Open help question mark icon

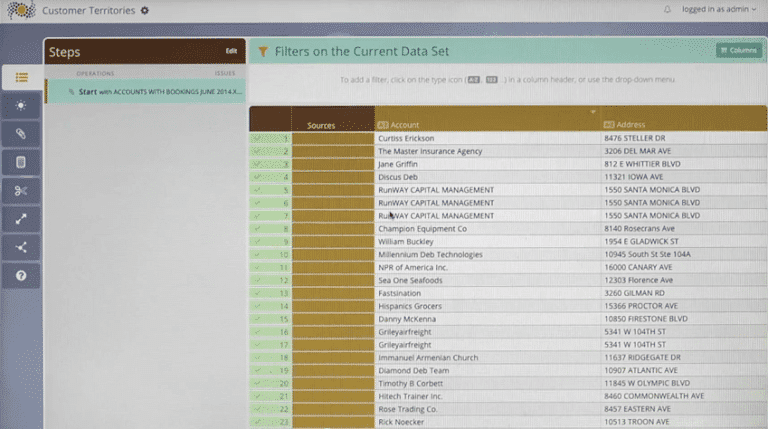pyautogui.click(x=21, y=275)
